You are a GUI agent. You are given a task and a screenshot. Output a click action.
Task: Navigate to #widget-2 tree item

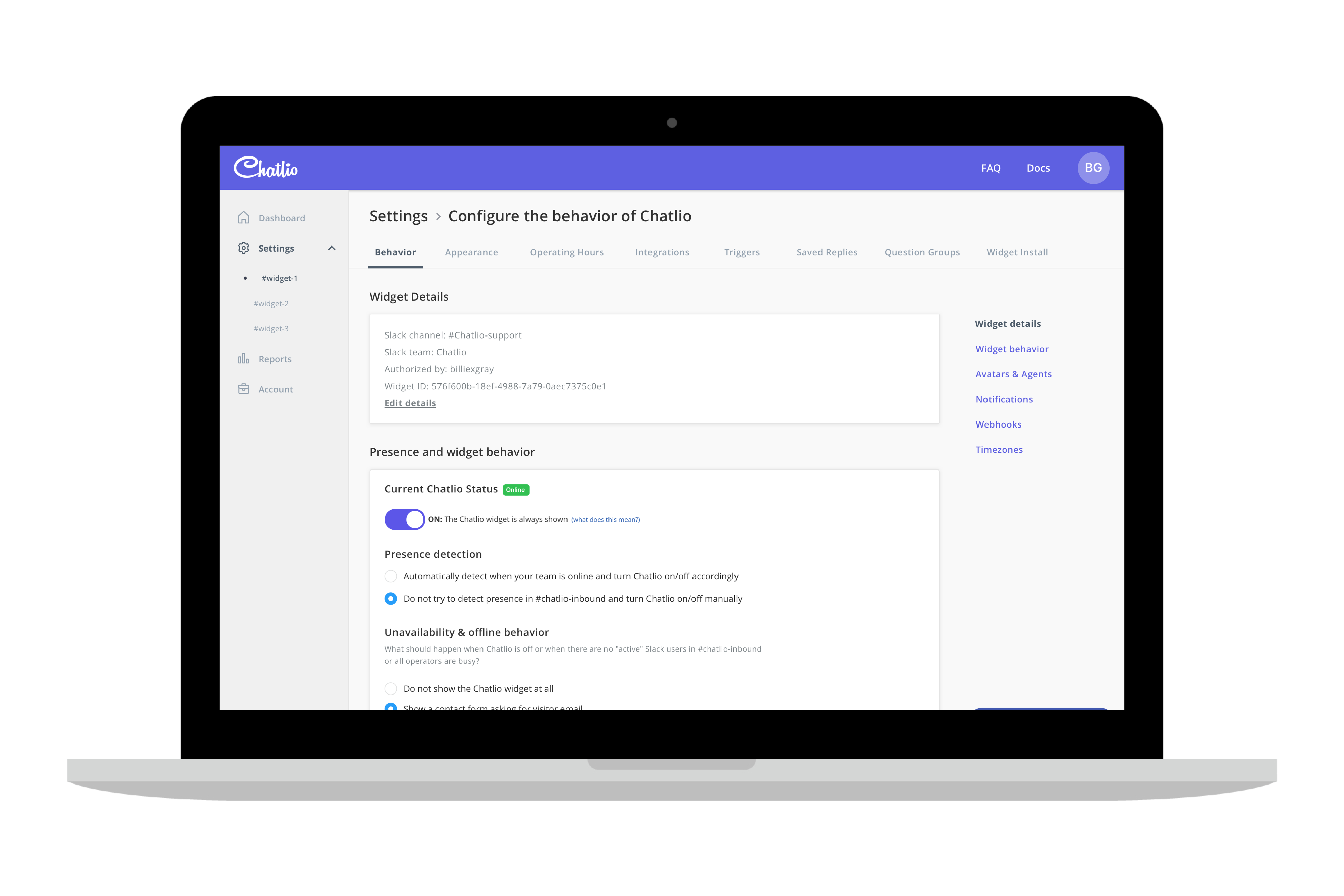[x=273, y=303]
